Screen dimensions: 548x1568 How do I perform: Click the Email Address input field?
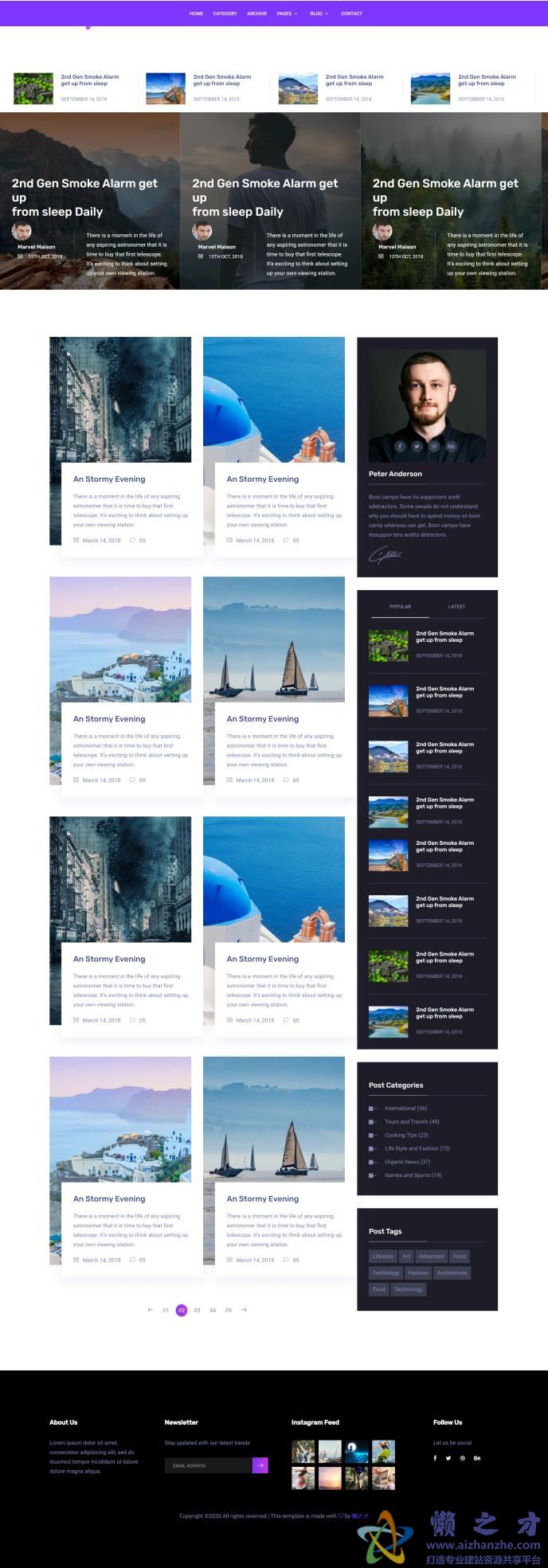point(208,1465)
